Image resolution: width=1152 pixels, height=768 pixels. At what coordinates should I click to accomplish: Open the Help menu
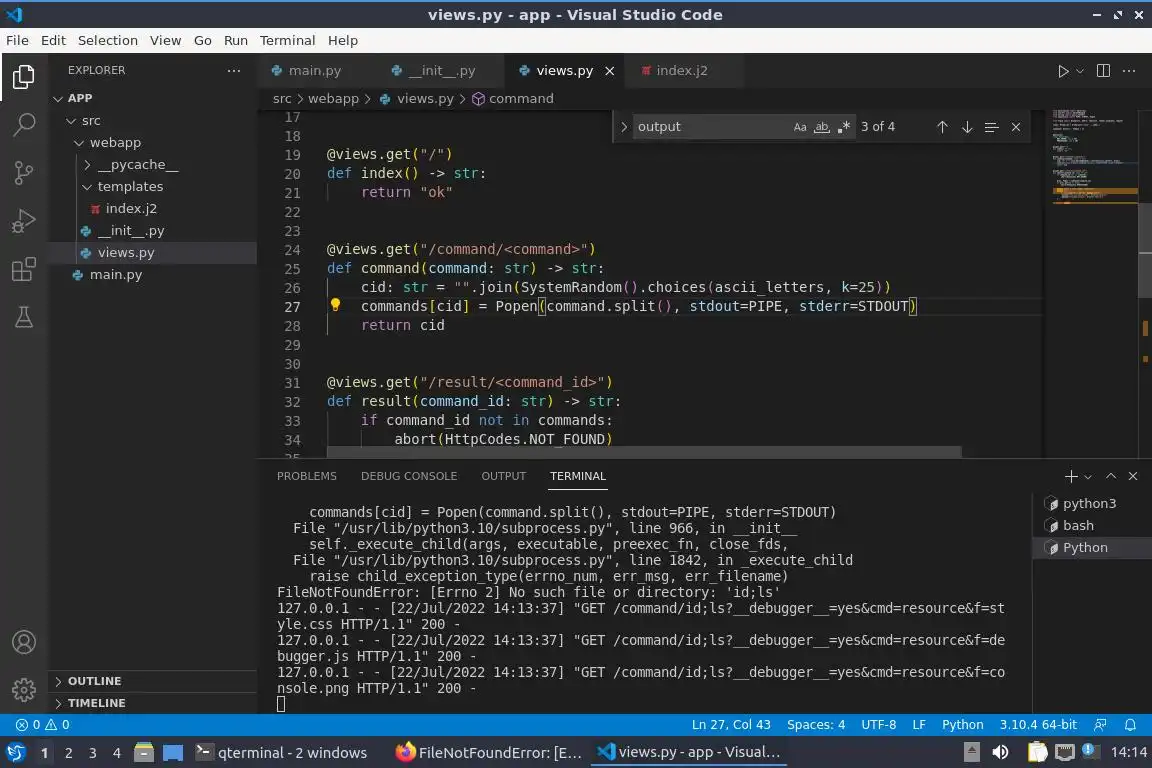tap(342, 40)
